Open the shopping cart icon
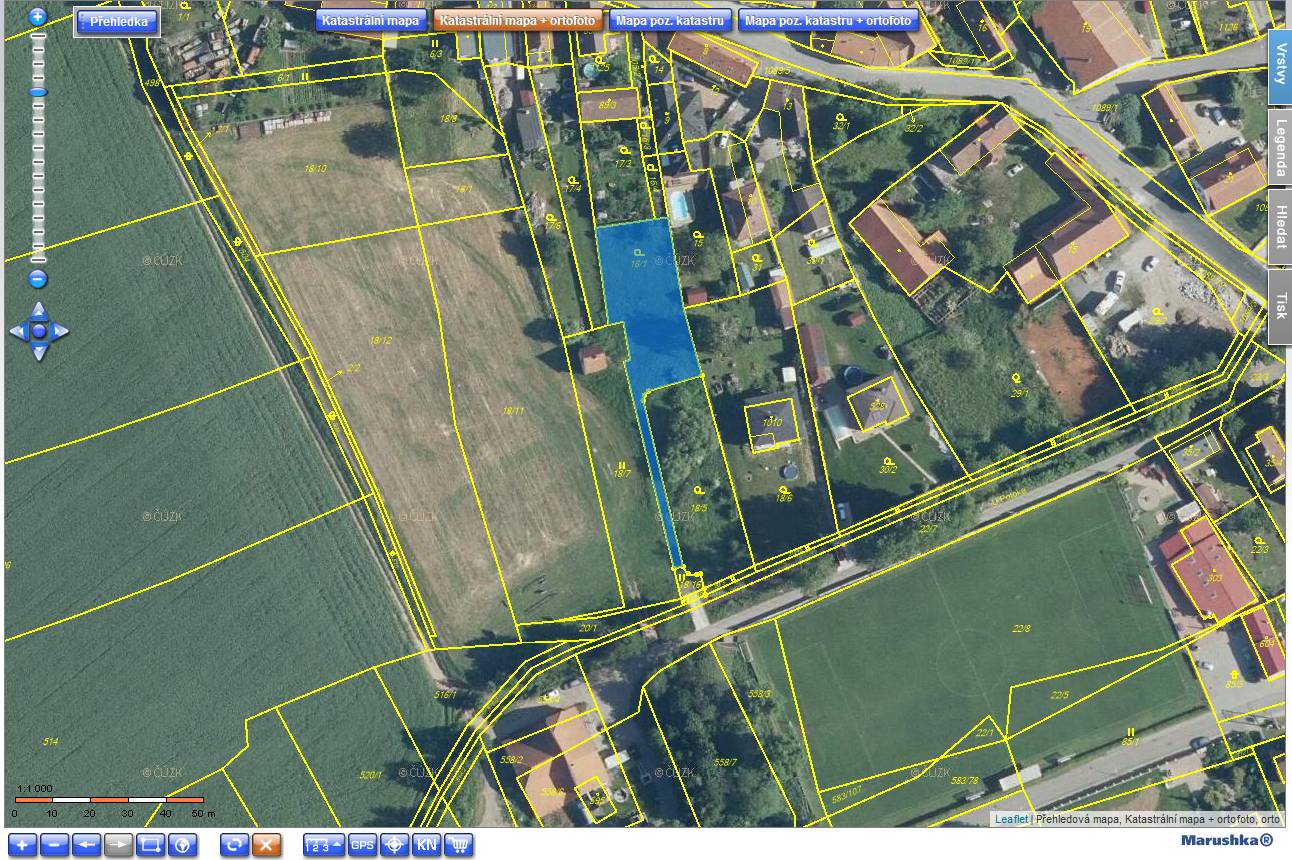 (459, 845)
